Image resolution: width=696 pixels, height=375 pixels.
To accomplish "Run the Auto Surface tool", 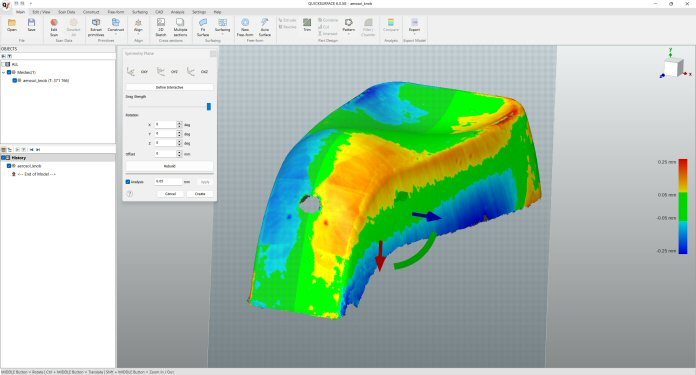I will tap(265, 27).
